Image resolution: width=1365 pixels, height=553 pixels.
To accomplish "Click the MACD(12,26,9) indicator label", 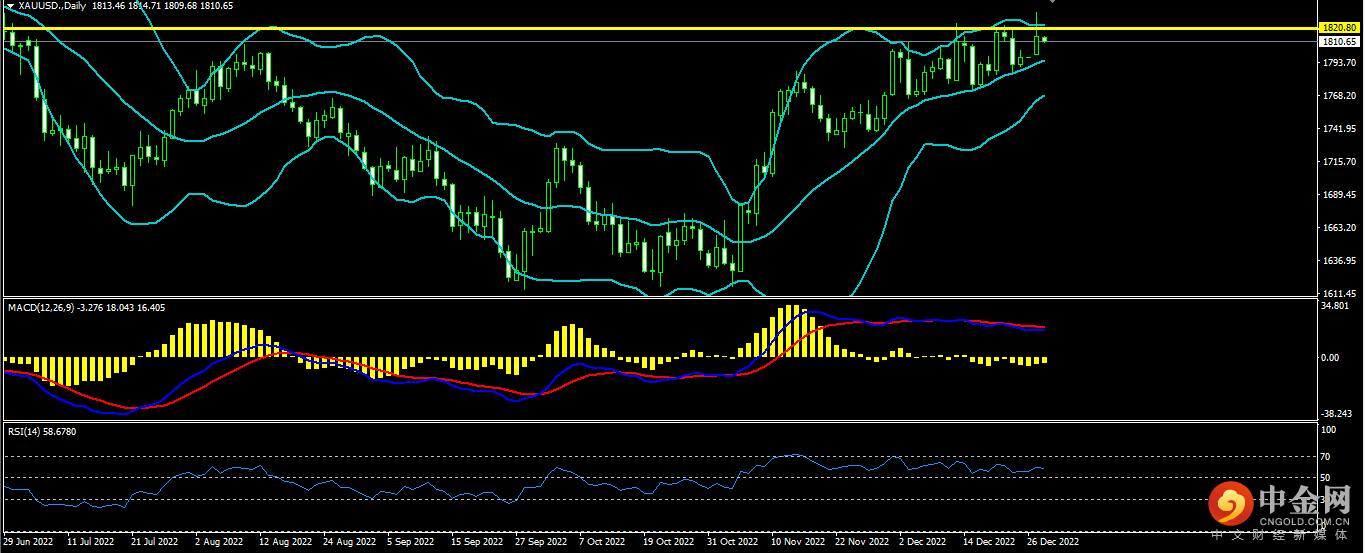I will 40,307.
